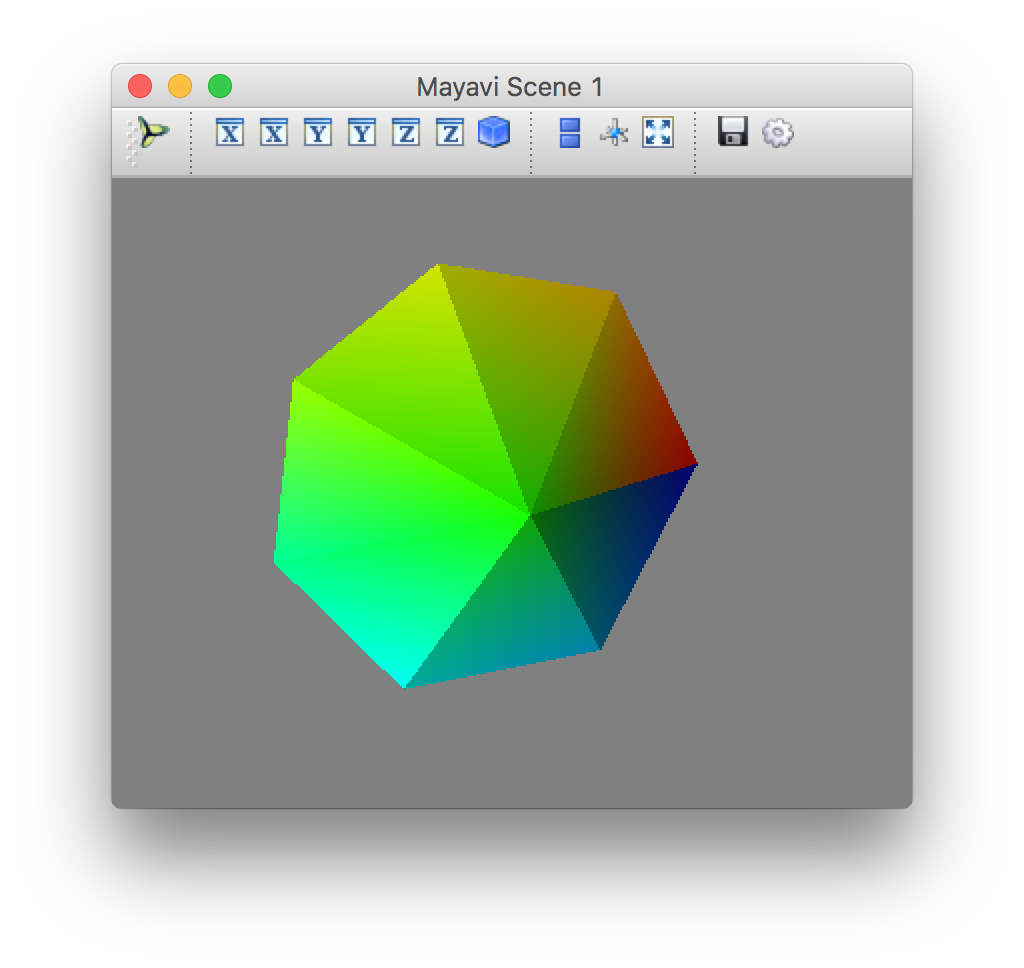Click the Mayavi Scene 1 title bar

coord(512,87)
